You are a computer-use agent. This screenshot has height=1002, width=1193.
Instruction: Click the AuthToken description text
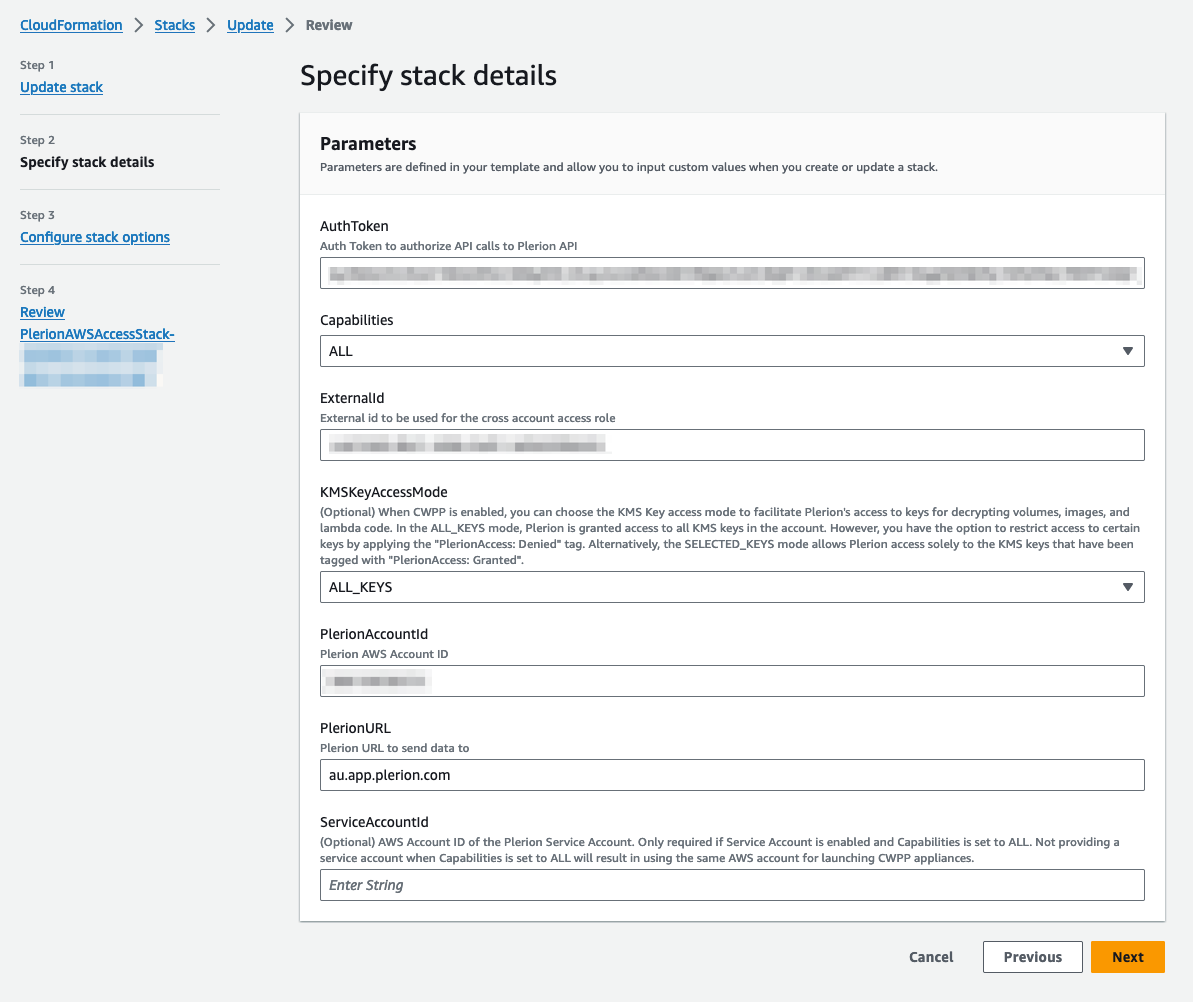(x=448, y=247)
